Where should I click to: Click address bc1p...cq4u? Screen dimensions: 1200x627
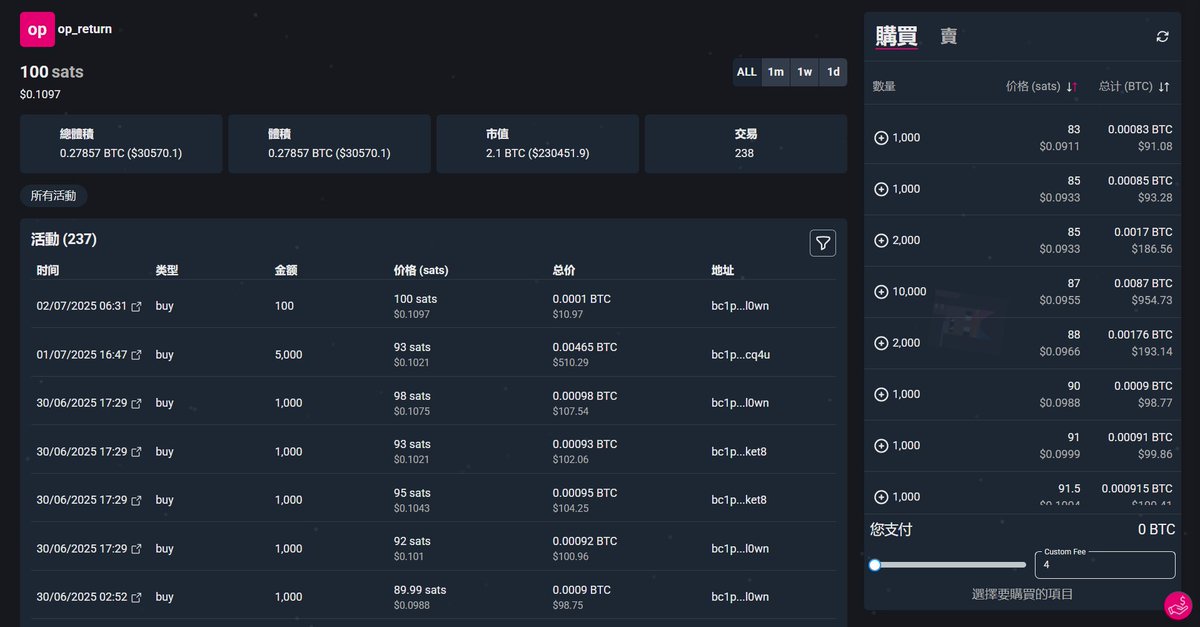[x=739, y=355]
